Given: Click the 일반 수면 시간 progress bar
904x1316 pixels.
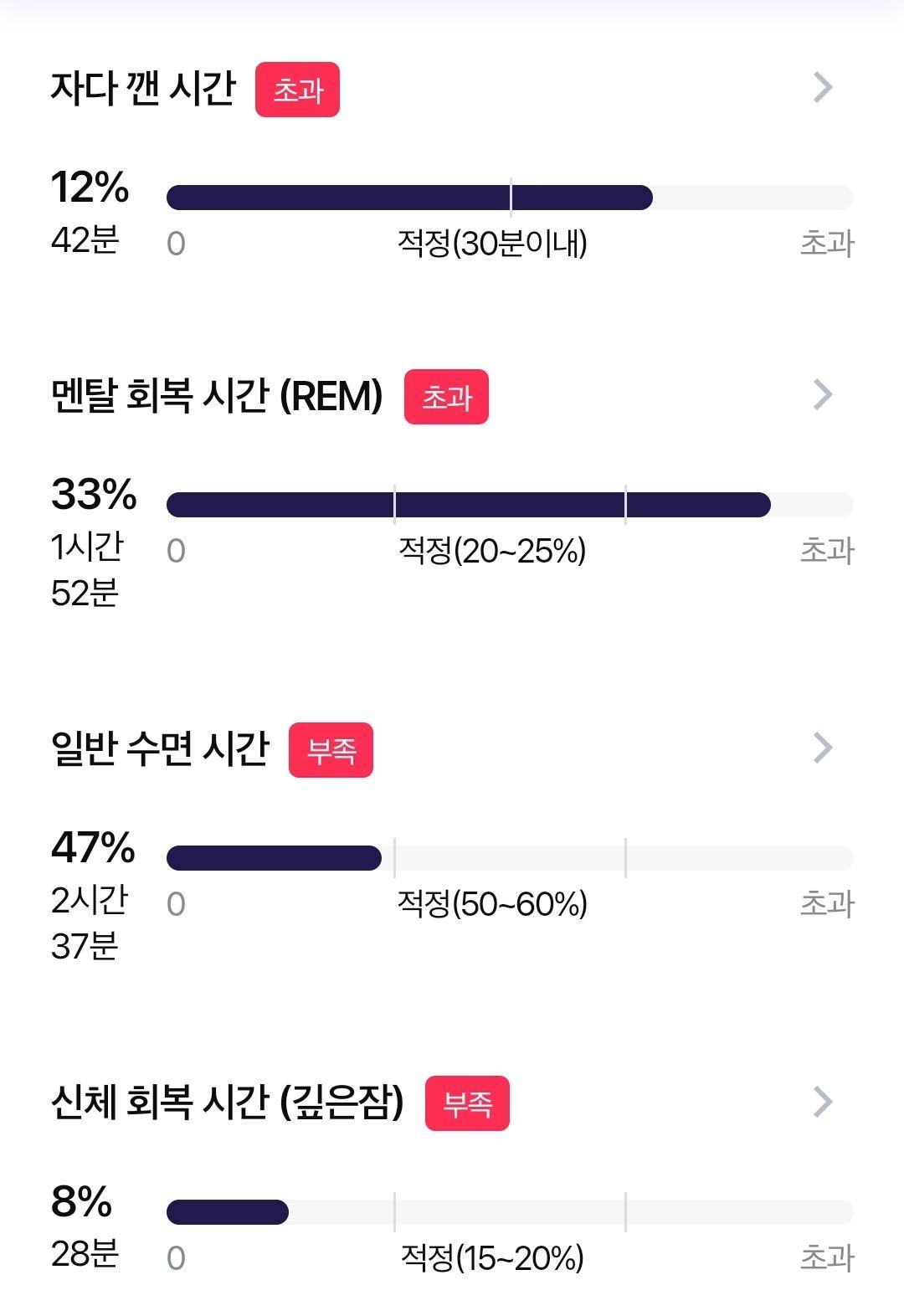Looking at the screenshot, I should 509,858.
